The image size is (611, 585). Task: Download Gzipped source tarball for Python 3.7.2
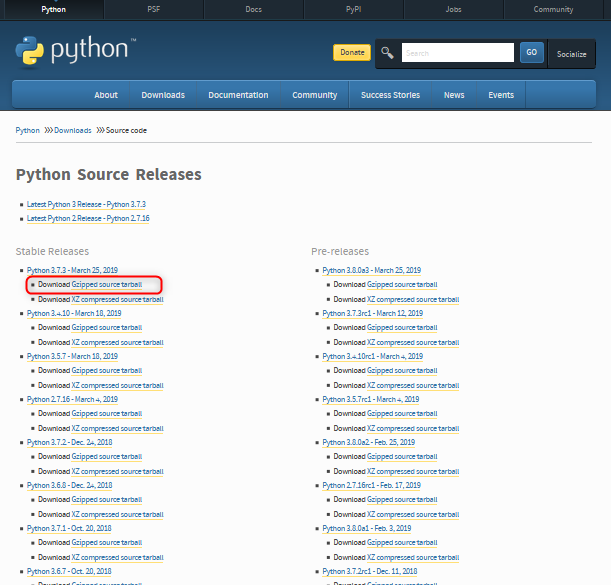(106, 457)
